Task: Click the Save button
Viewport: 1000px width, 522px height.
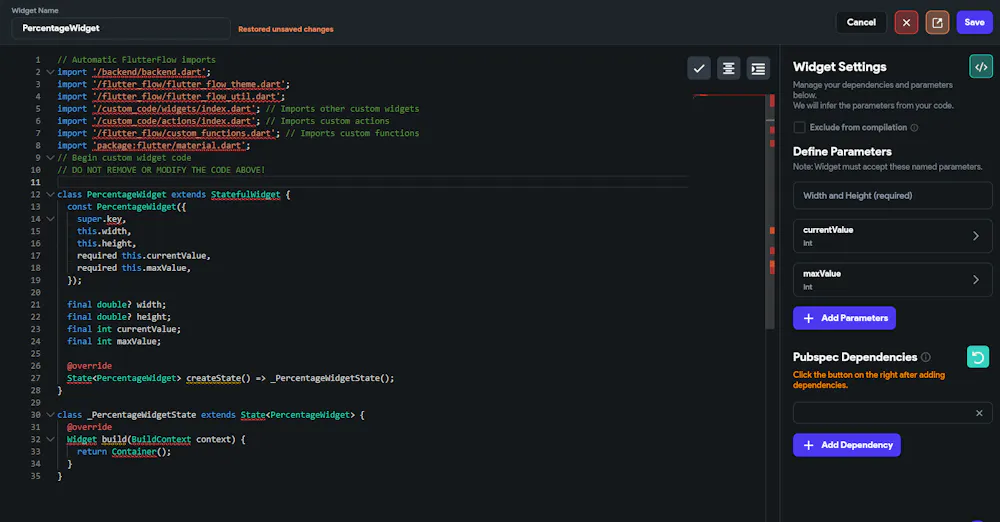Action: [x=974, y=22]
